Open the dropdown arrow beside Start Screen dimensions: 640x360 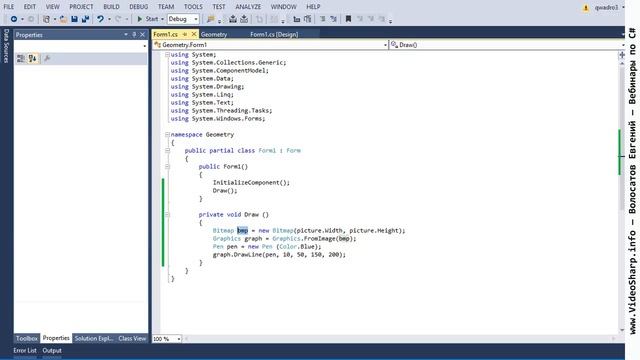[x=162, y=19]
